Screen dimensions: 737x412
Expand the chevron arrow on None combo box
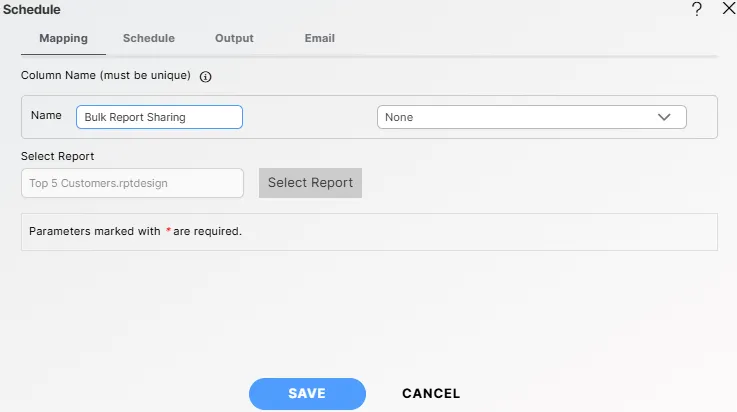click(x=665, y=117)
